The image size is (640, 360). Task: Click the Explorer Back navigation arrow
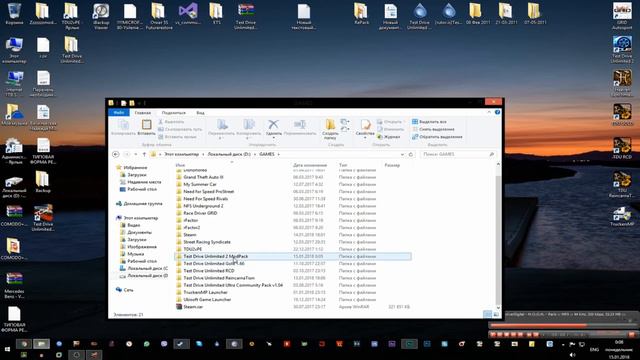click(116, 154)
